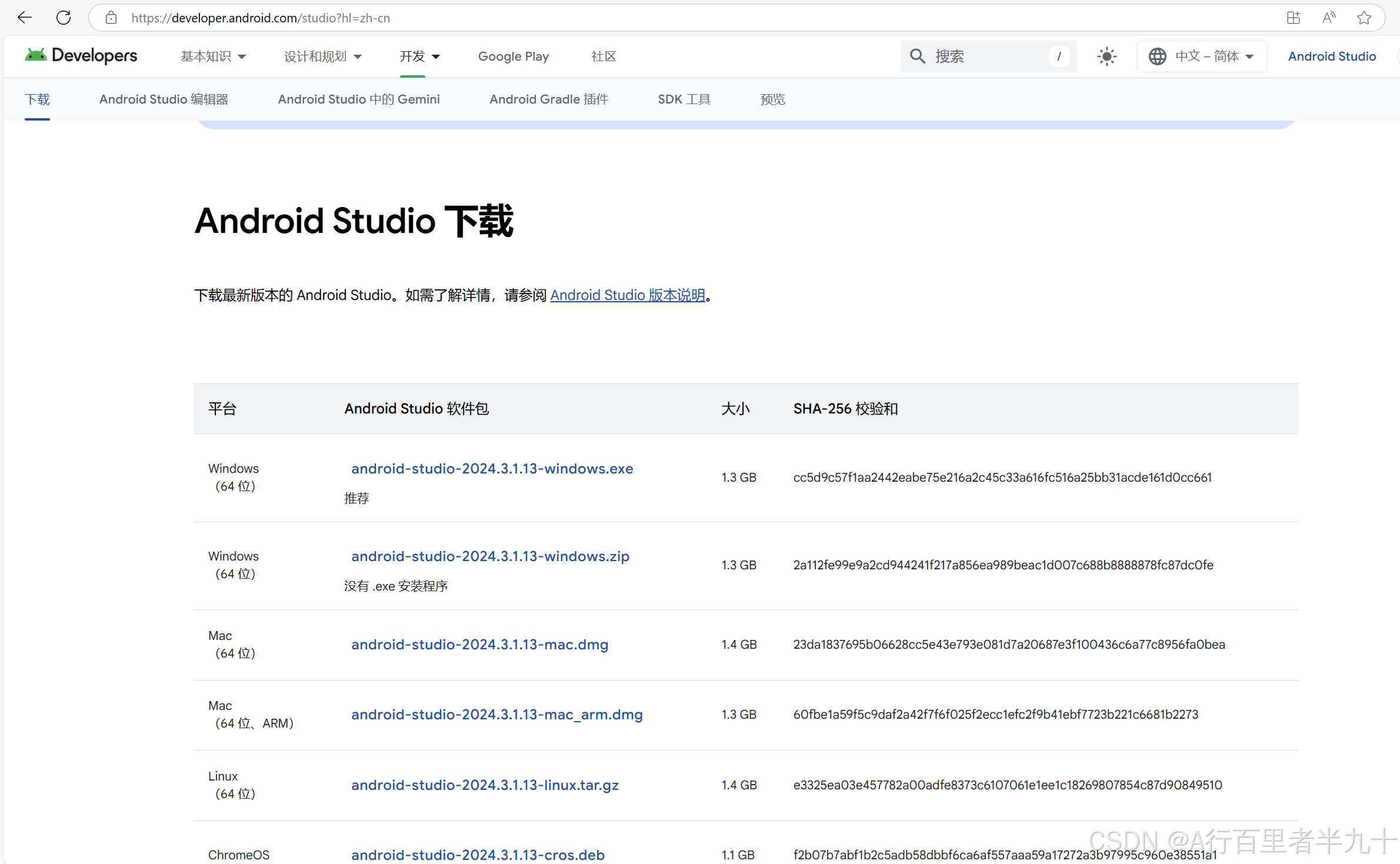Click the search magnifier icon

tap(917, 56)
